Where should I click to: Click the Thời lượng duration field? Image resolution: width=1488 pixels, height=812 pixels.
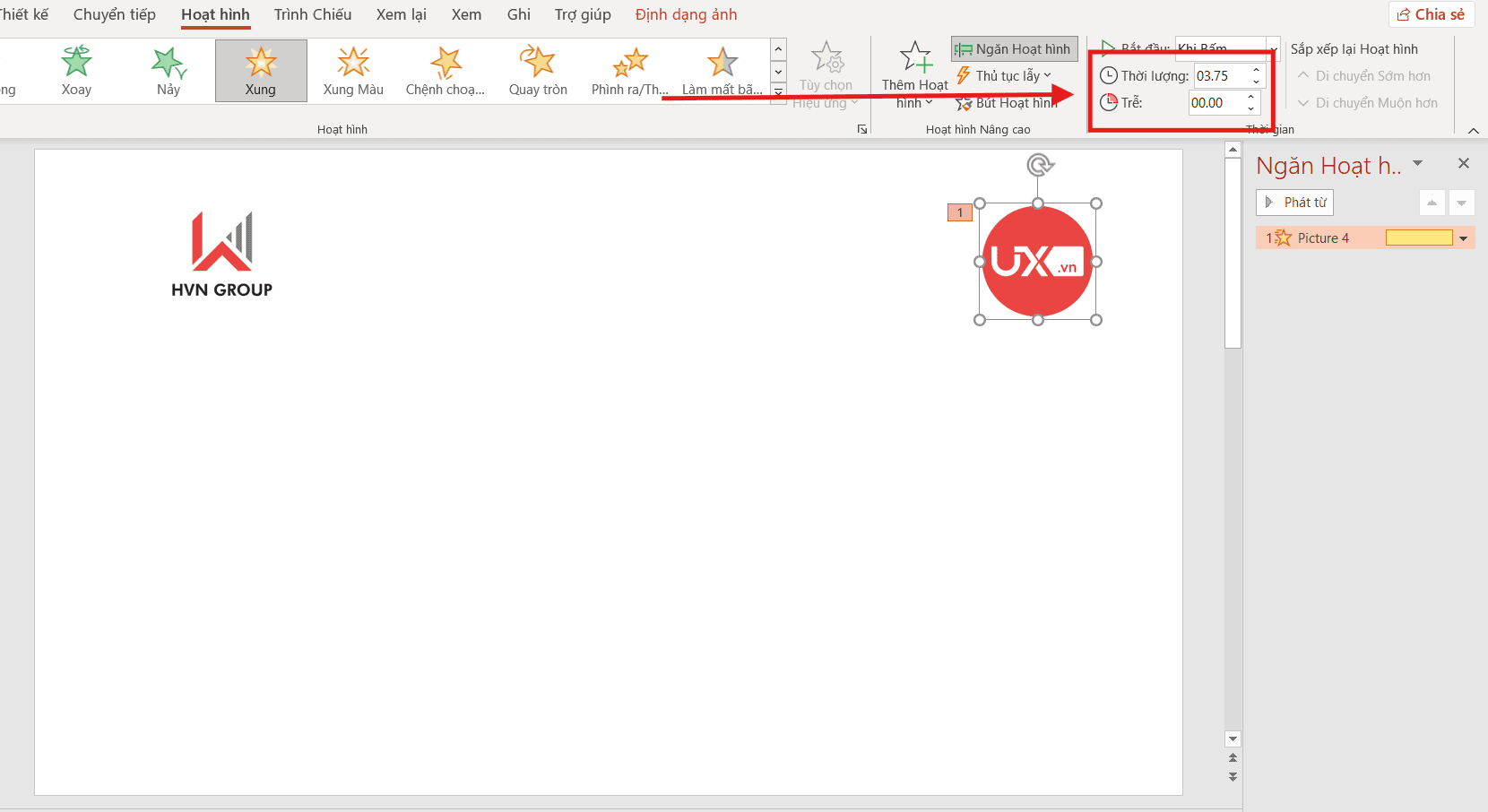coord(1220,76)
